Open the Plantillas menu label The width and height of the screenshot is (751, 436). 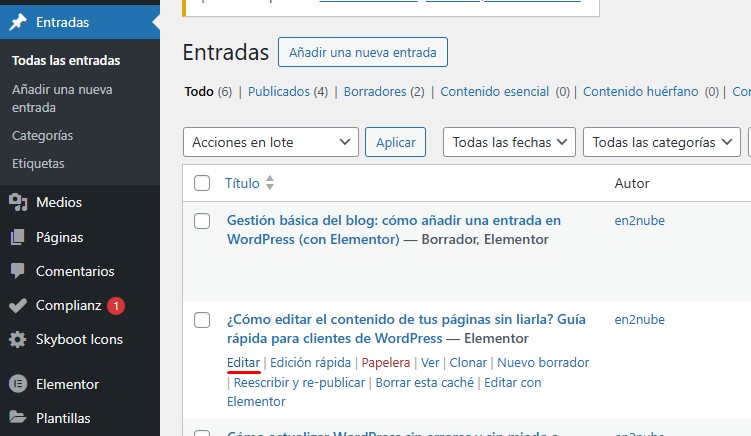click(x=63, y=418)
